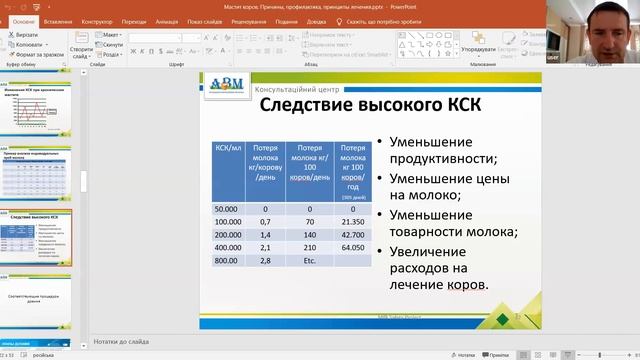Click thumbnail panel scroll down arrow
Screen dimensions: 640x360
click(84, 346)
